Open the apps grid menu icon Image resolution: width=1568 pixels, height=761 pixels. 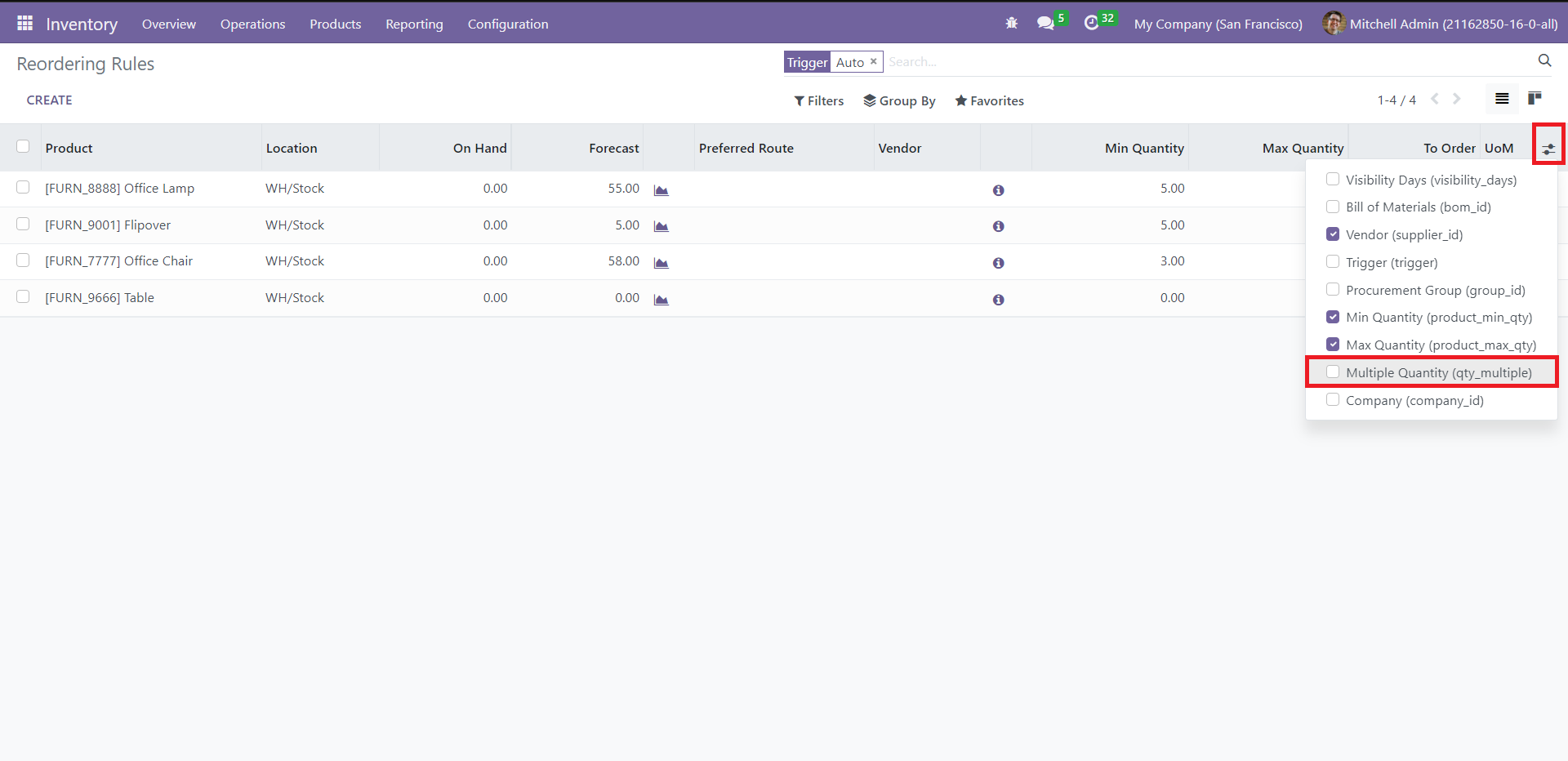[24, 24]
